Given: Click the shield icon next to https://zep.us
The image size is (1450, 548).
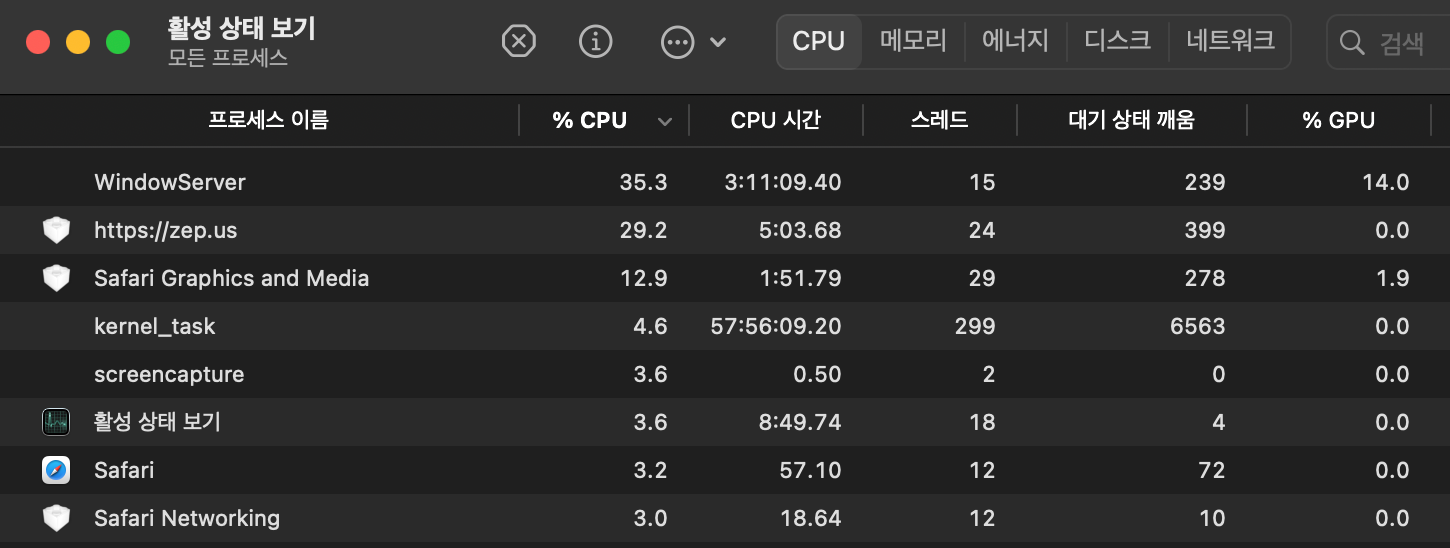Looking at the screenshot, I should click(56, 230).
